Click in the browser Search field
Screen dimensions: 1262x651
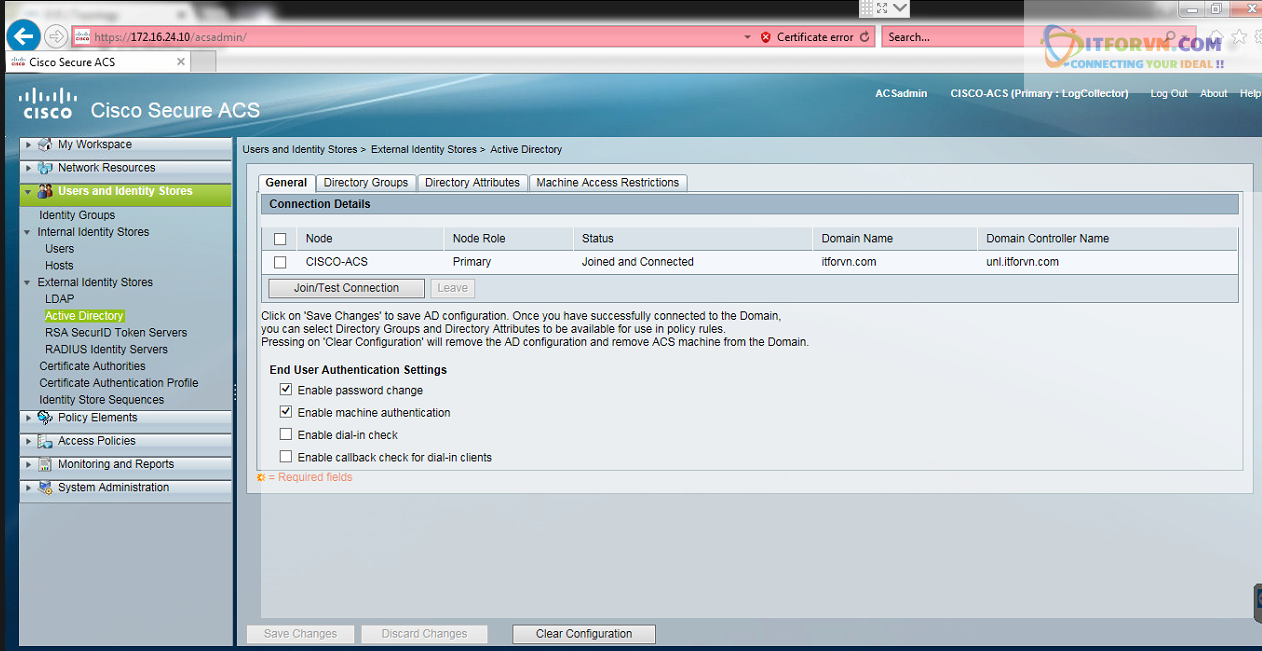[x=950, y=37]
